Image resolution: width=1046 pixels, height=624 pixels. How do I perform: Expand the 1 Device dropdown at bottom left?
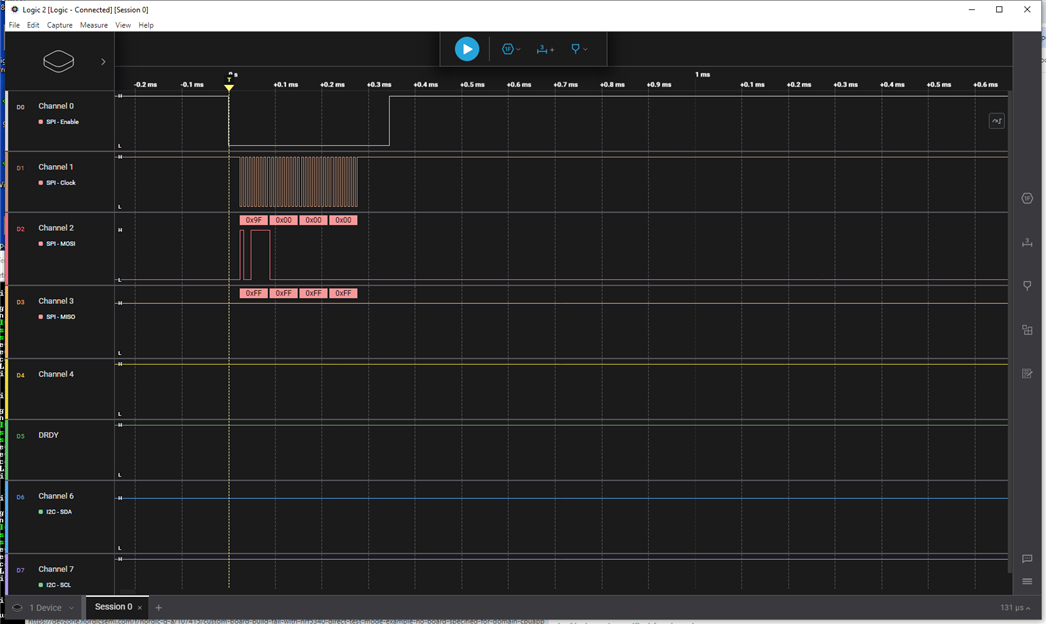pyautogui.click(x=43, y=607)
